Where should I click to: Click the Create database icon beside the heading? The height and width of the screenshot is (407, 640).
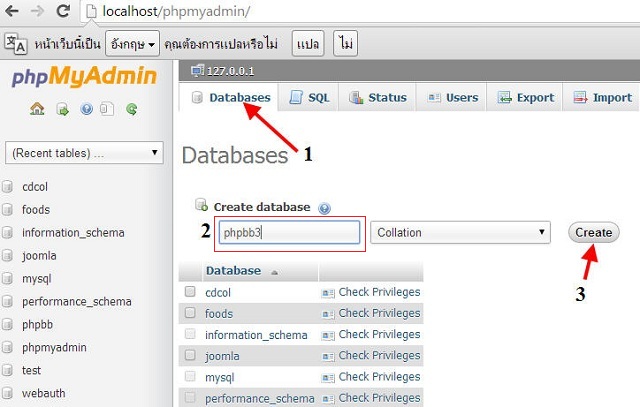201,205
